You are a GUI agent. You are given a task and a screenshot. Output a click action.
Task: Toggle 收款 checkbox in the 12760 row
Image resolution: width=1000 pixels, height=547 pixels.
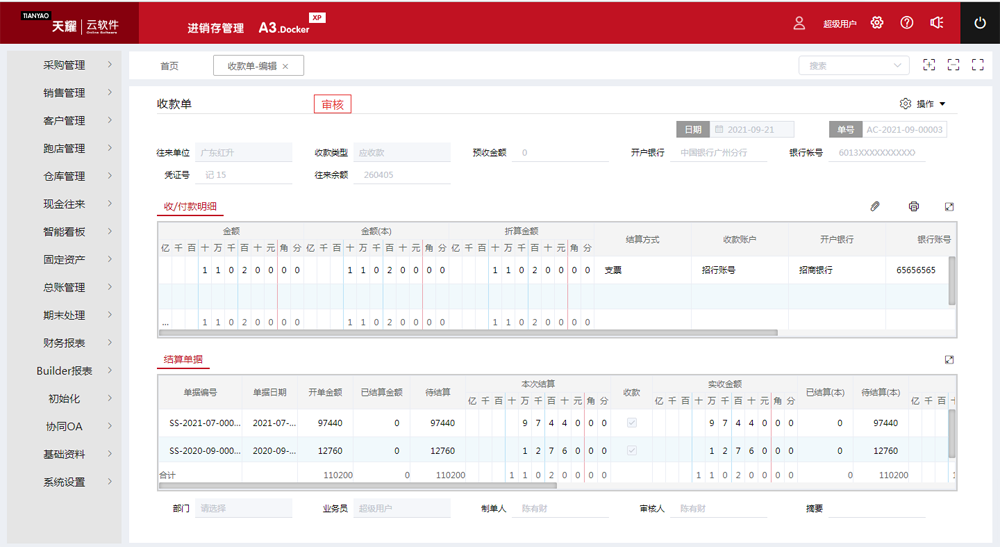(x=631, y=451)
